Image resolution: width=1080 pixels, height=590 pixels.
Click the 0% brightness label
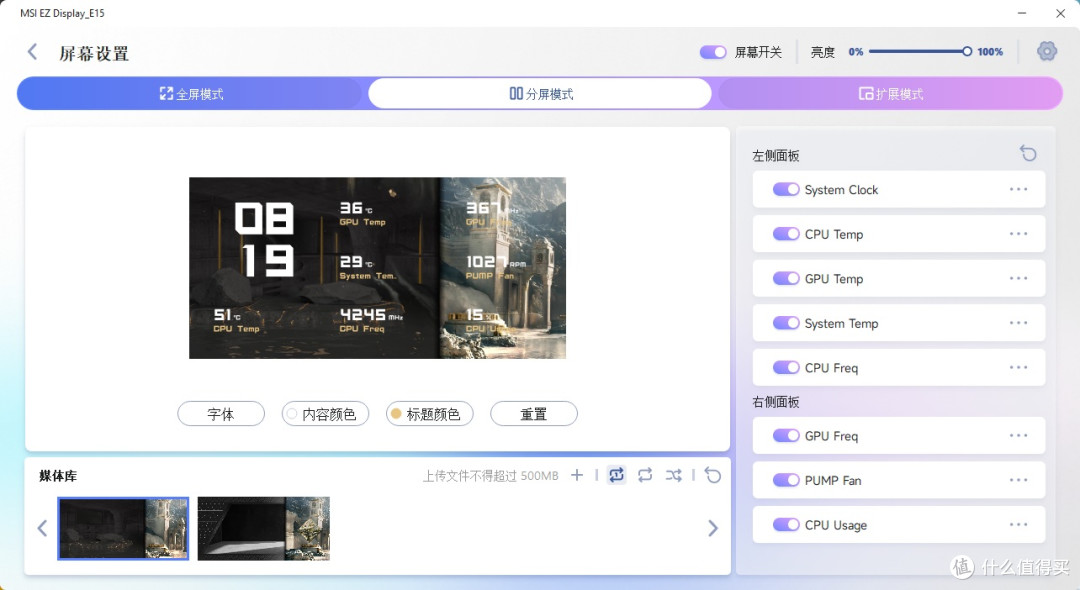point(855,52)
